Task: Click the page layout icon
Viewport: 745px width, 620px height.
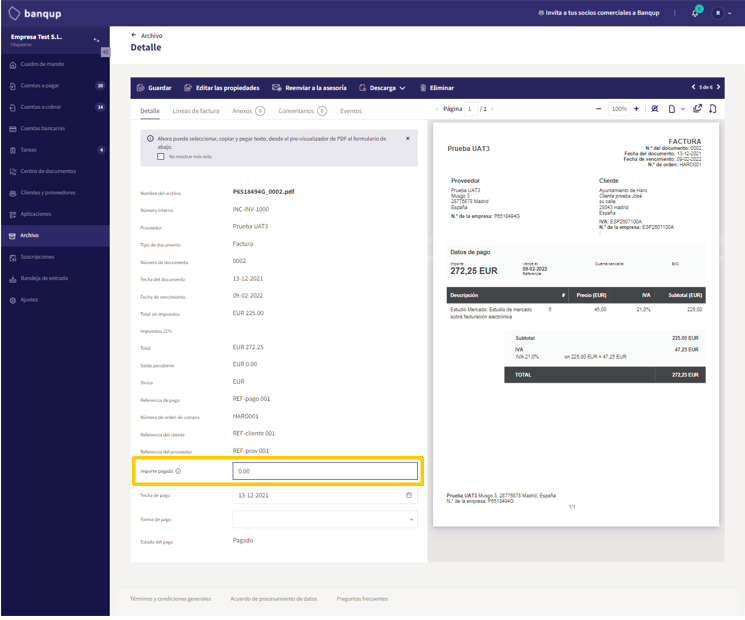Action: 672,109
